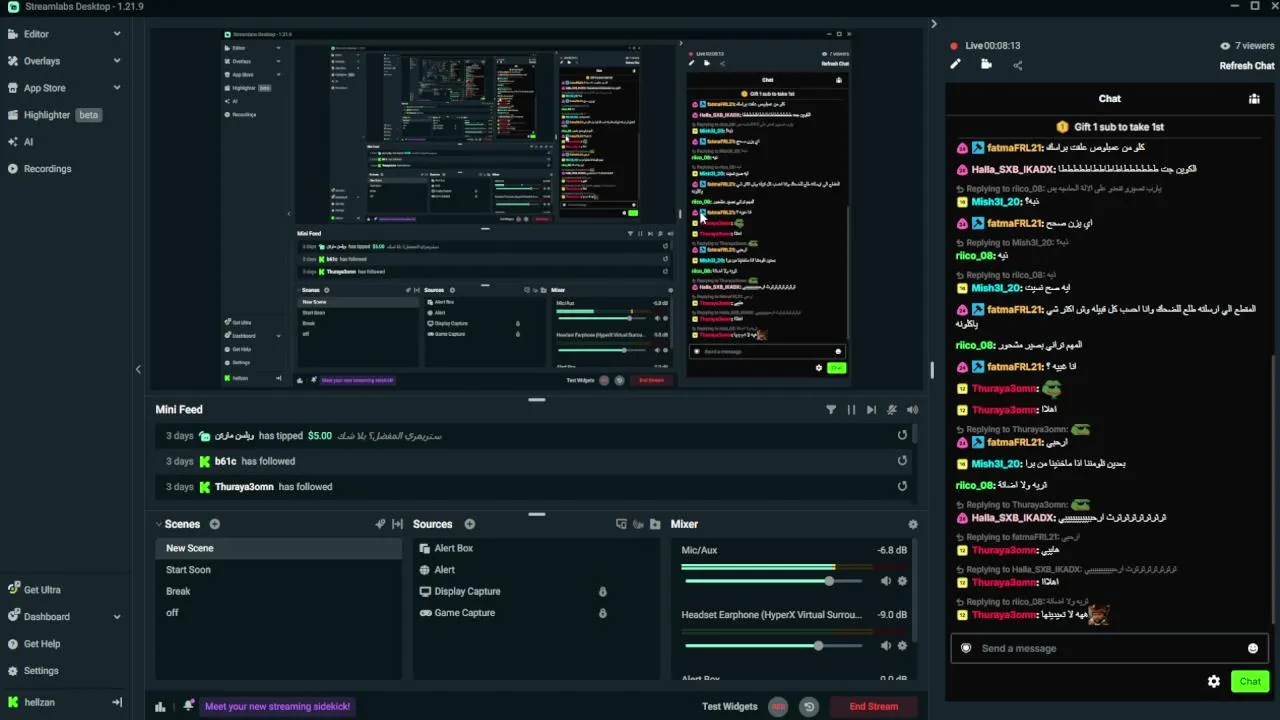This screenshot has width=1280, height=720.
Task: Toggle lock on Display Capture source
Action: point(602,591)
